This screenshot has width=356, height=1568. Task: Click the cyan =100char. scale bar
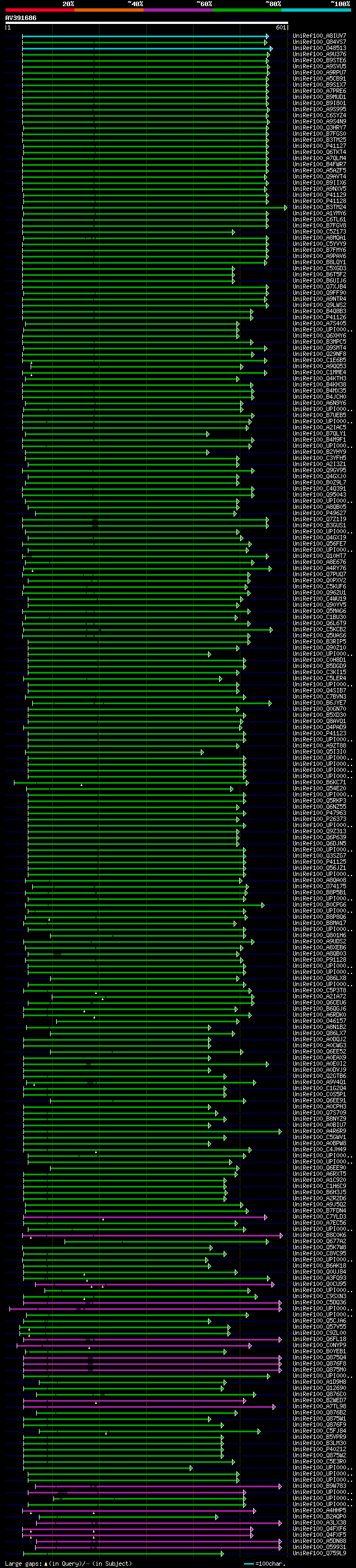(248, 1563)
